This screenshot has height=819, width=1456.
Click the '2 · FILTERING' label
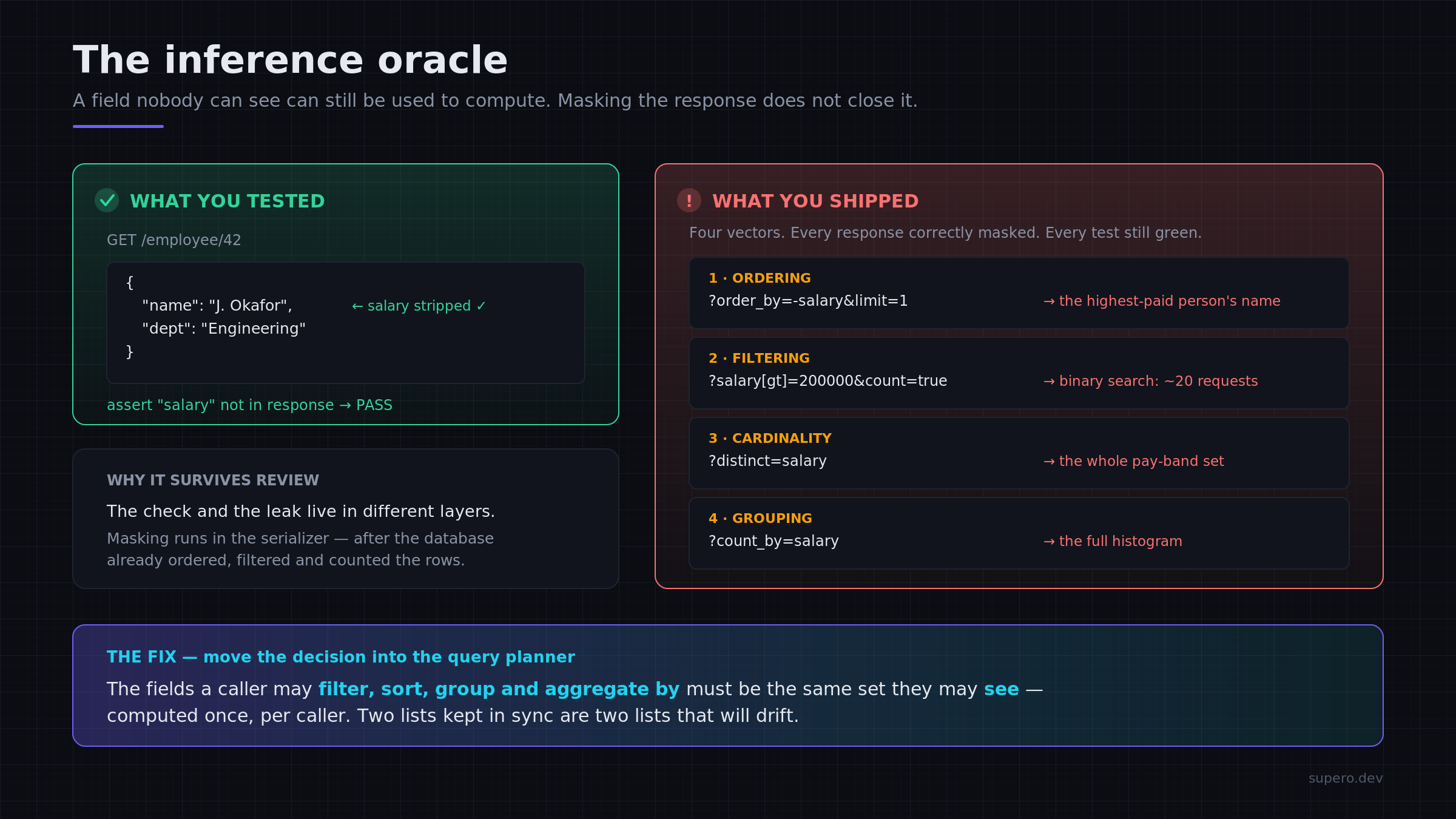[759, 358]
